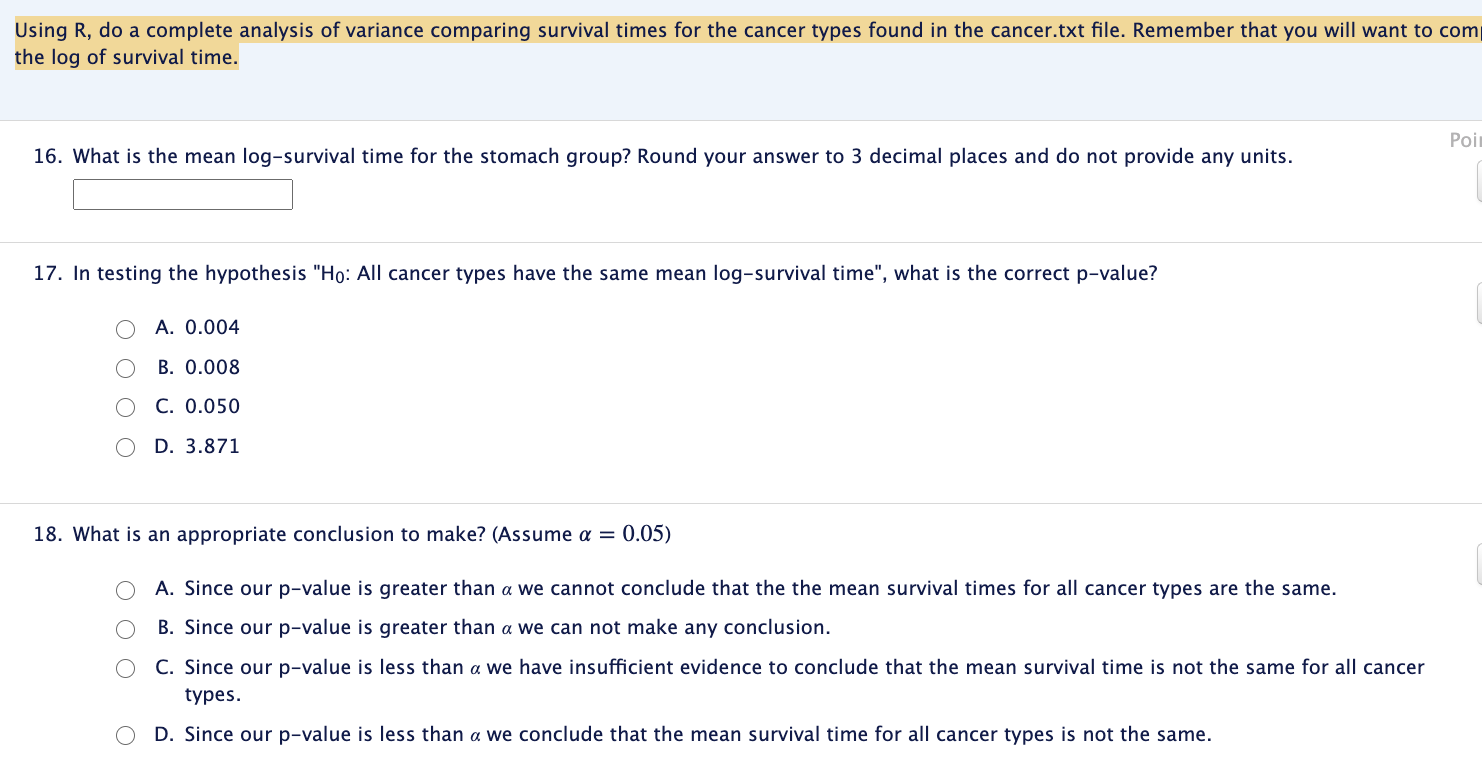Viewport: 1482px width, 773px height.
Task: Pick the 0.050 radio button
Action: 125,408
